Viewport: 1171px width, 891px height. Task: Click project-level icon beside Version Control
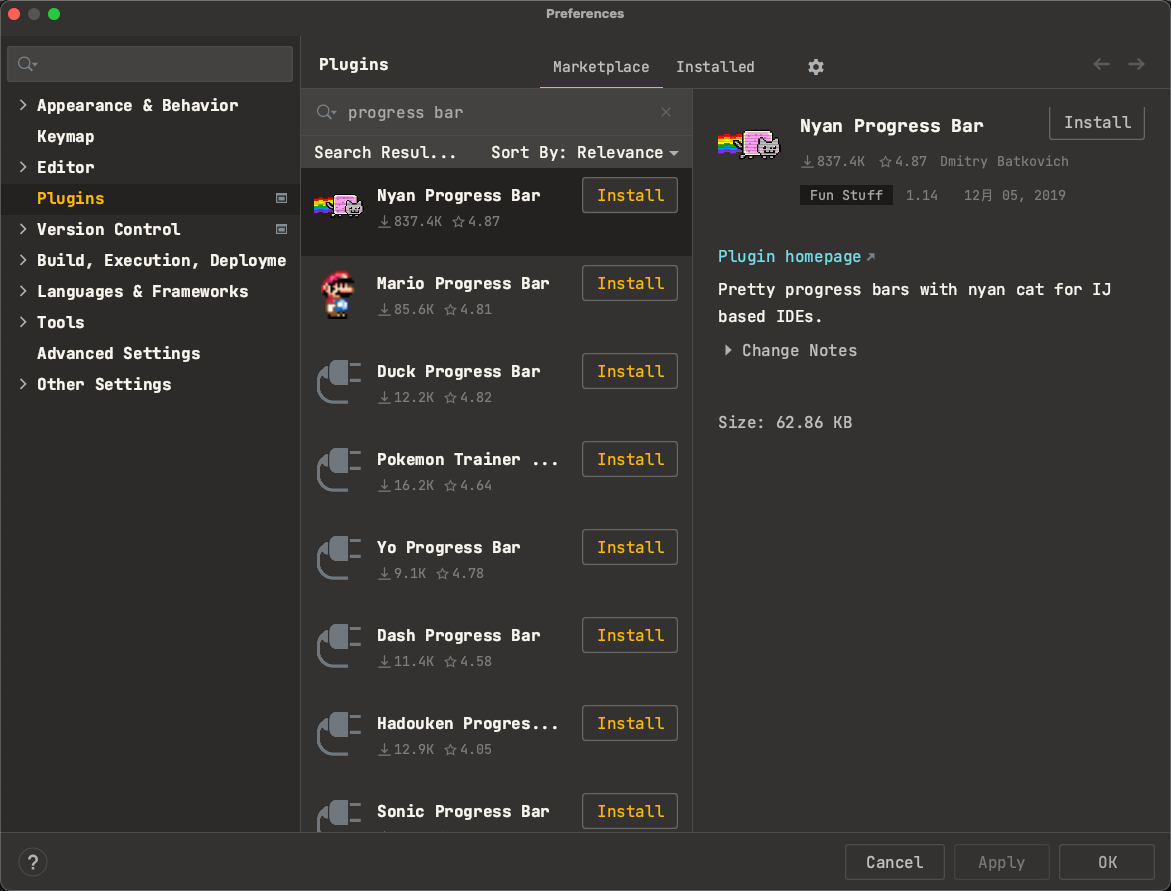coord(282,229)
